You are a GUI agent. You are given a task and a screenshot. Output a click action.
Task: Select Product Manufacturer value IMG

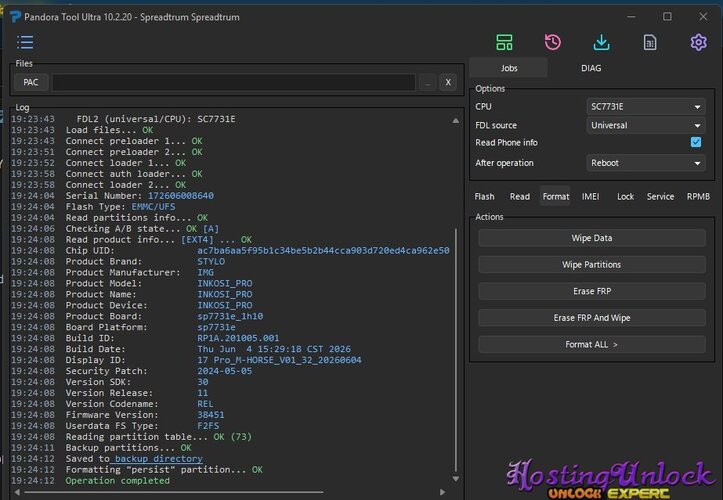click(205, 273)
